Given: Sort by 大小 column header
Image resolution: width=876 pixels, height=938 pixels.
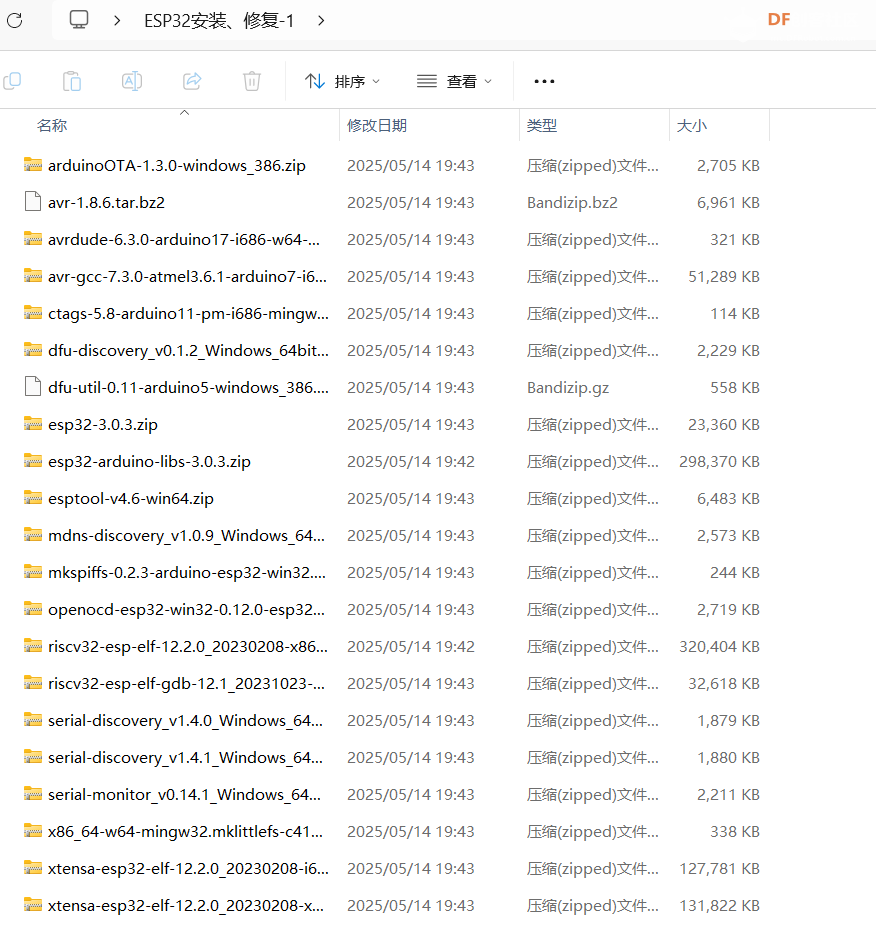Looking at the screenshot, I should point(691,126).
